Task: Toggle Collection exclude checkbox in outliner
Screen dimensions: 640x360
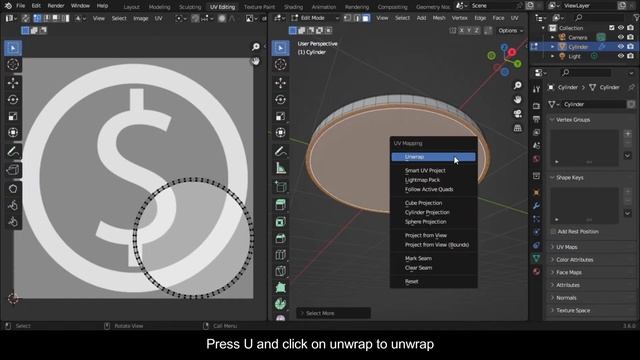Action: (611, 28)
